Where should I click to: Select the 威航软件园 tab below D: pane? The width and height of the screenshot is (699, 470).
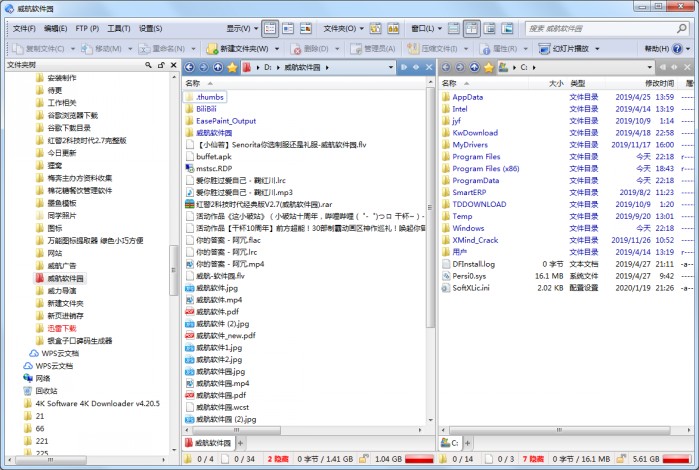[x=208, y=443]
